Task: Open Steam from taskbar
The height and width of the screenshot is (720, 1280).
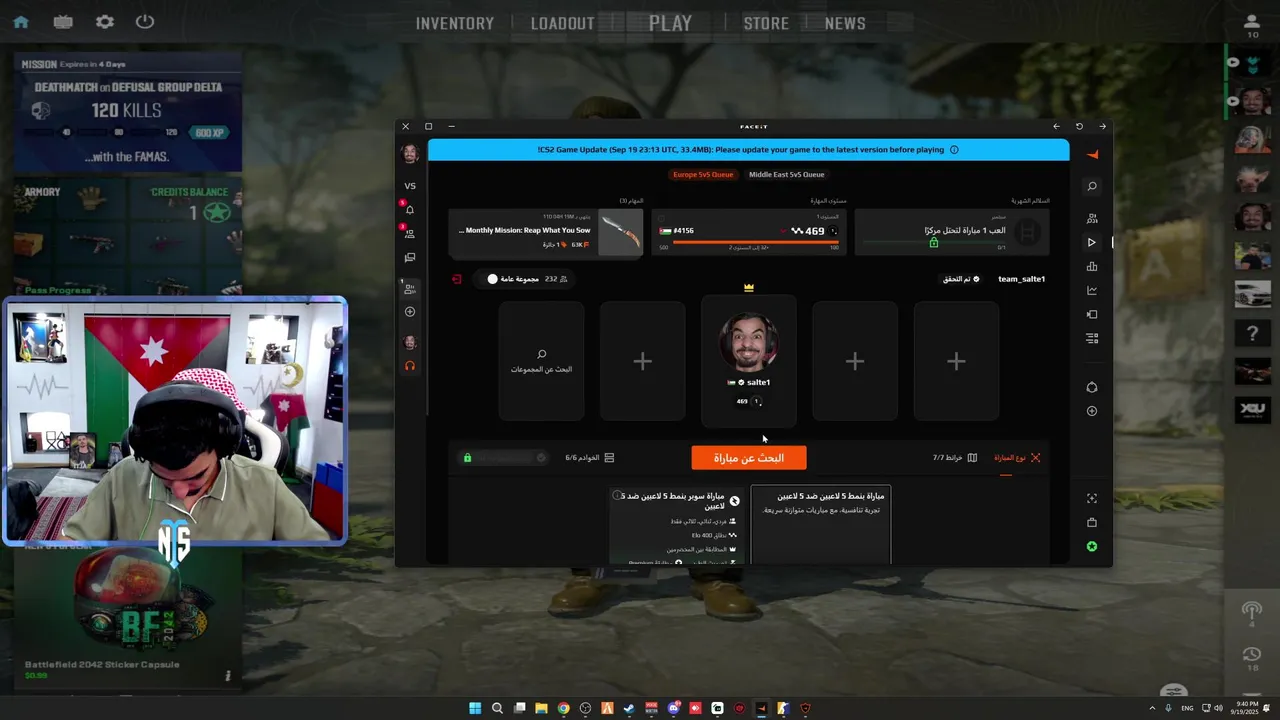Action: pyautogui.click(x=629, y=708)
